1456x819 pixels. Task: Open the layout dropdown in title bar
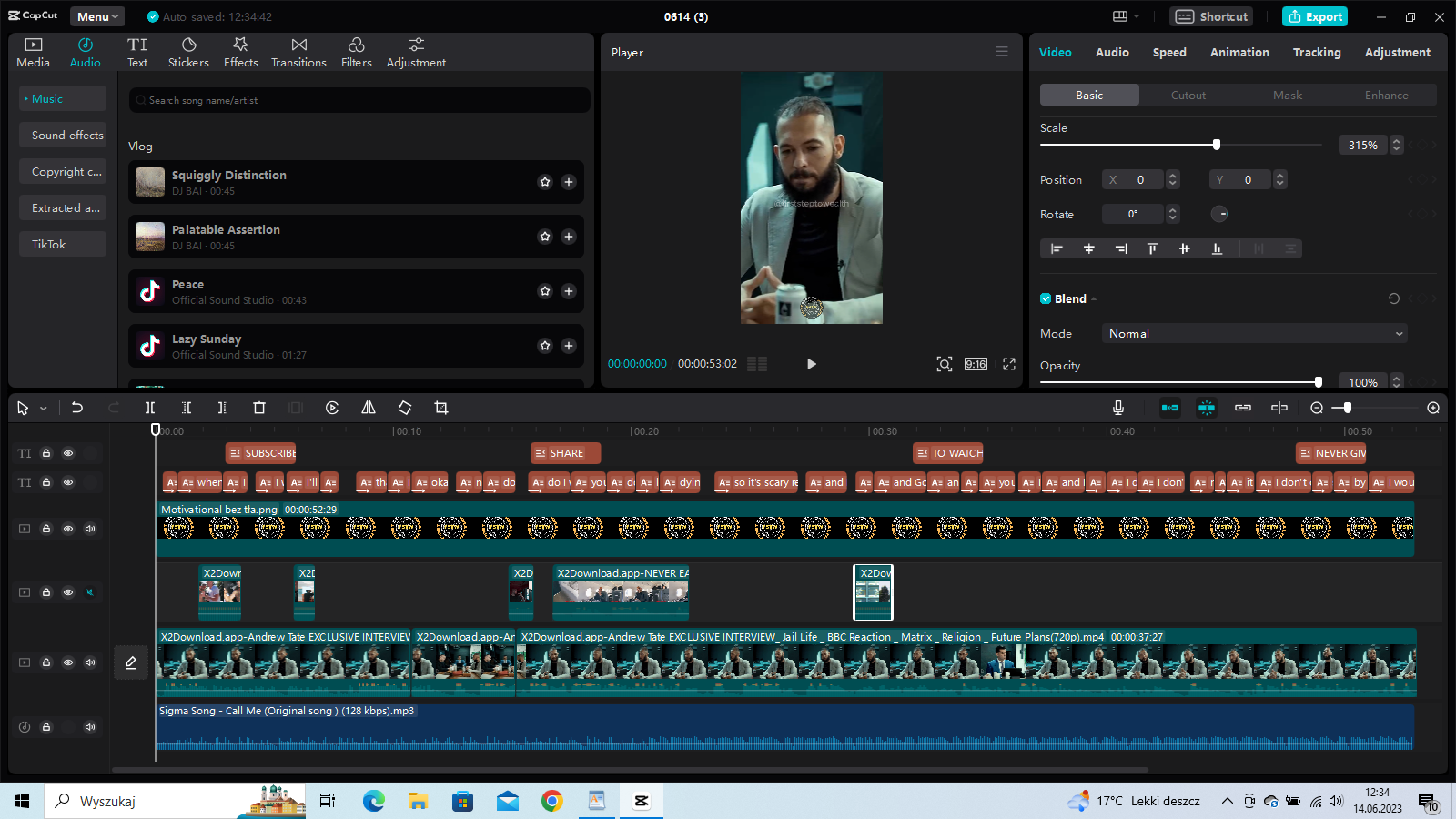coord(1127,16)
